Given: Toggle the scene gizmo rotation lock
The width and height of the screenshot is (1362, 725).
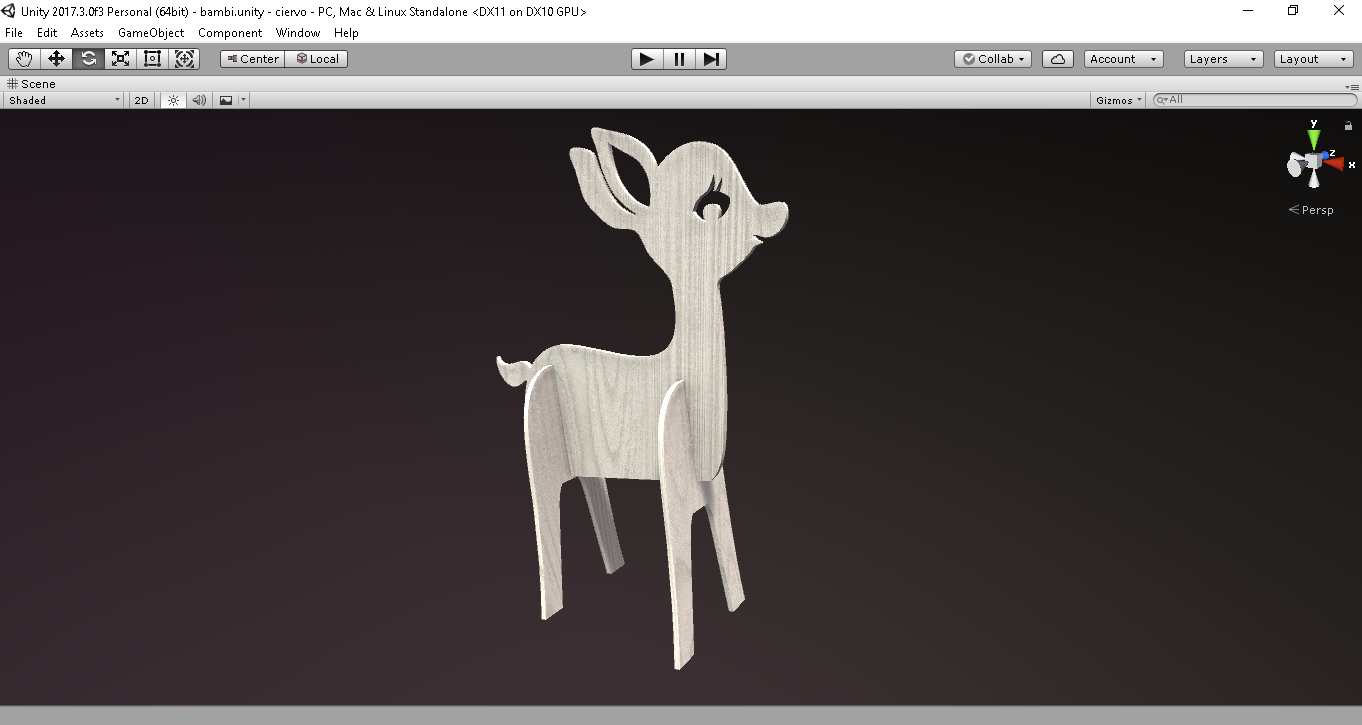Looking at the screenshot, I should [x=1348, y=126].
